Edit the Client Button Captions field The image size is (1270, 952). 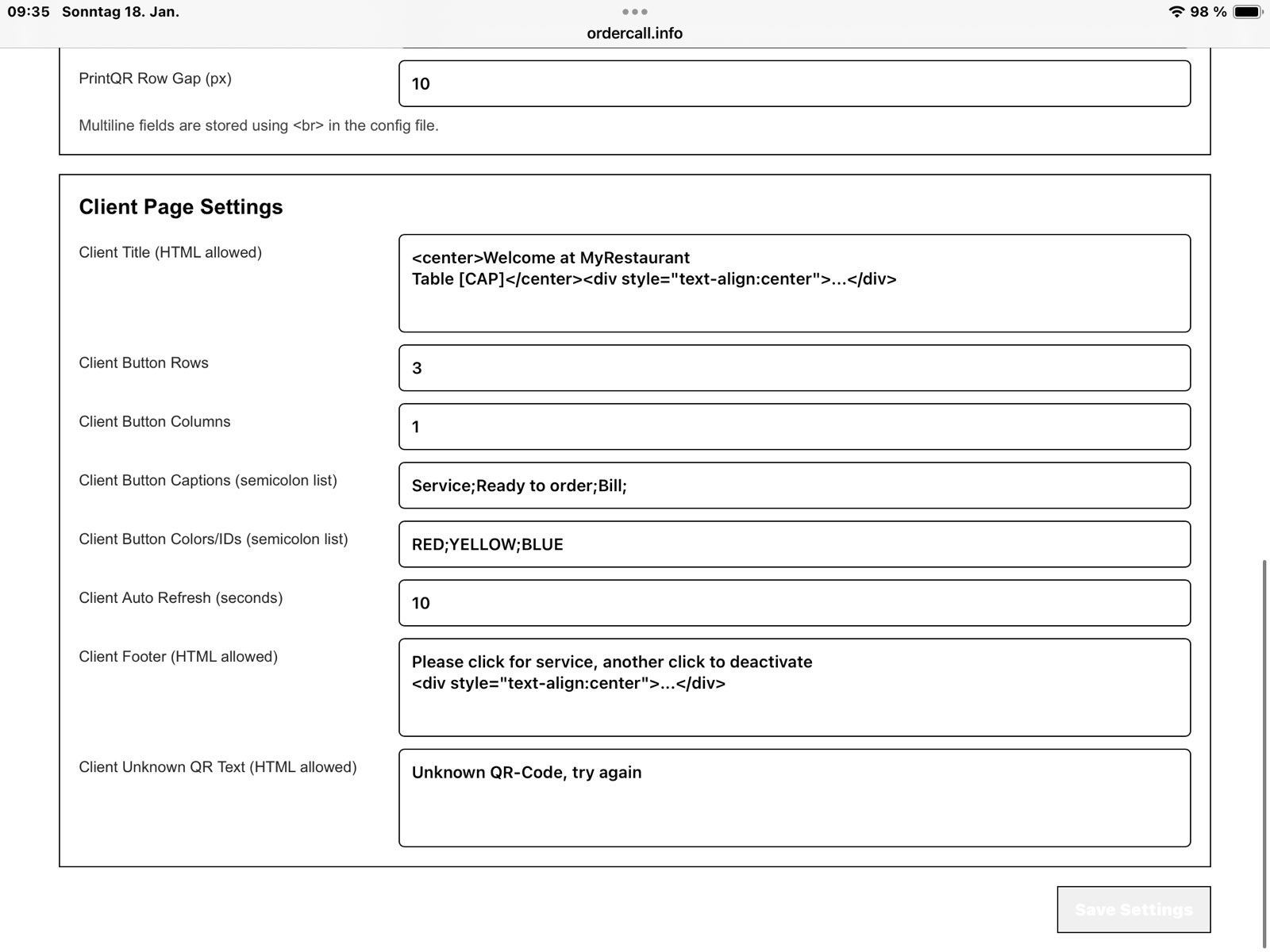(794, 486)
